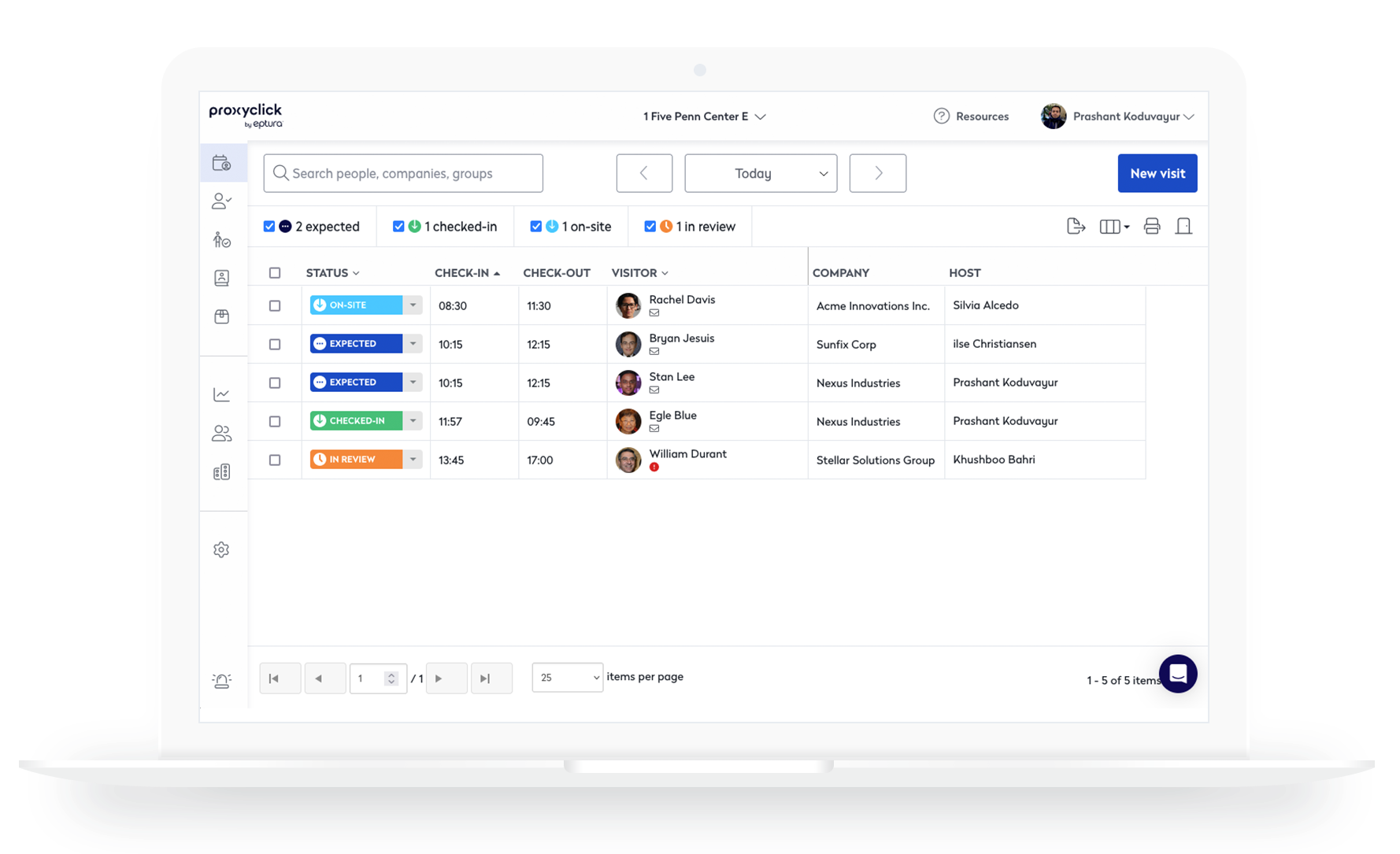Select the checkbox on Rachel Davis's row
The width and height of the screenshot is (1400, 854).
(x=275, y=305)
